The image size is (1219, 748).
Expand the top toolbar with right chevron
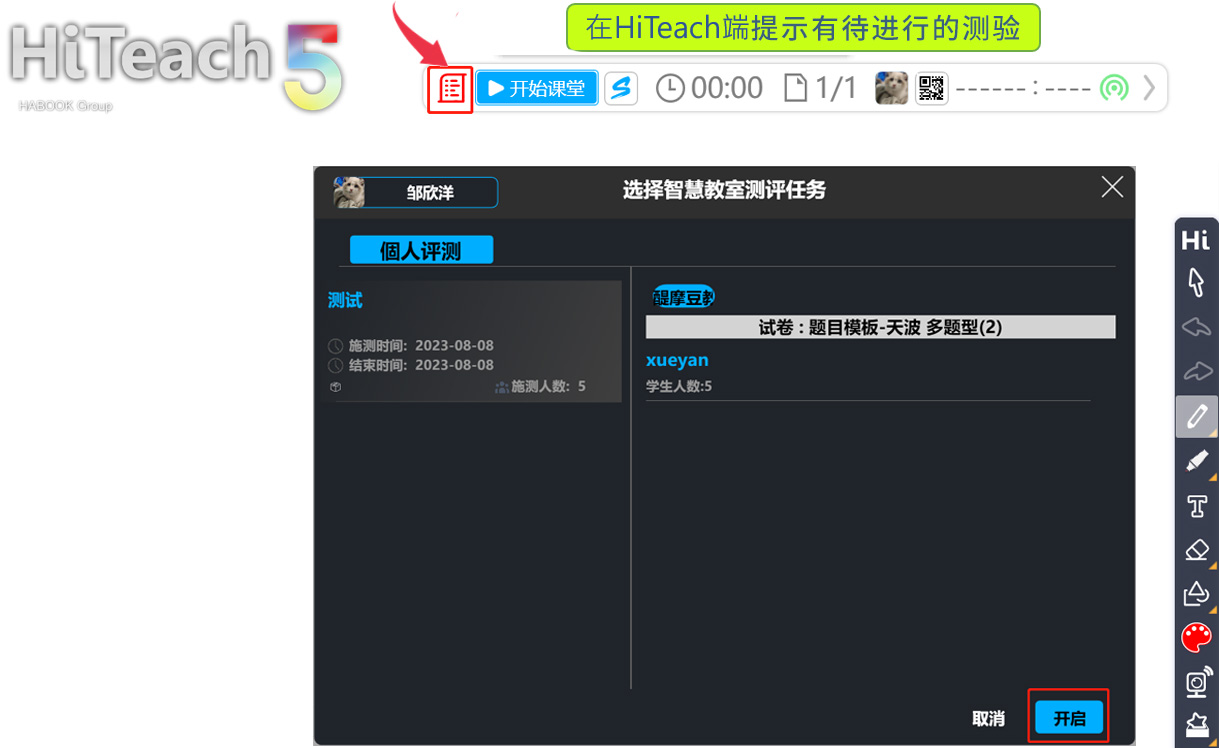pos(1149,88)
